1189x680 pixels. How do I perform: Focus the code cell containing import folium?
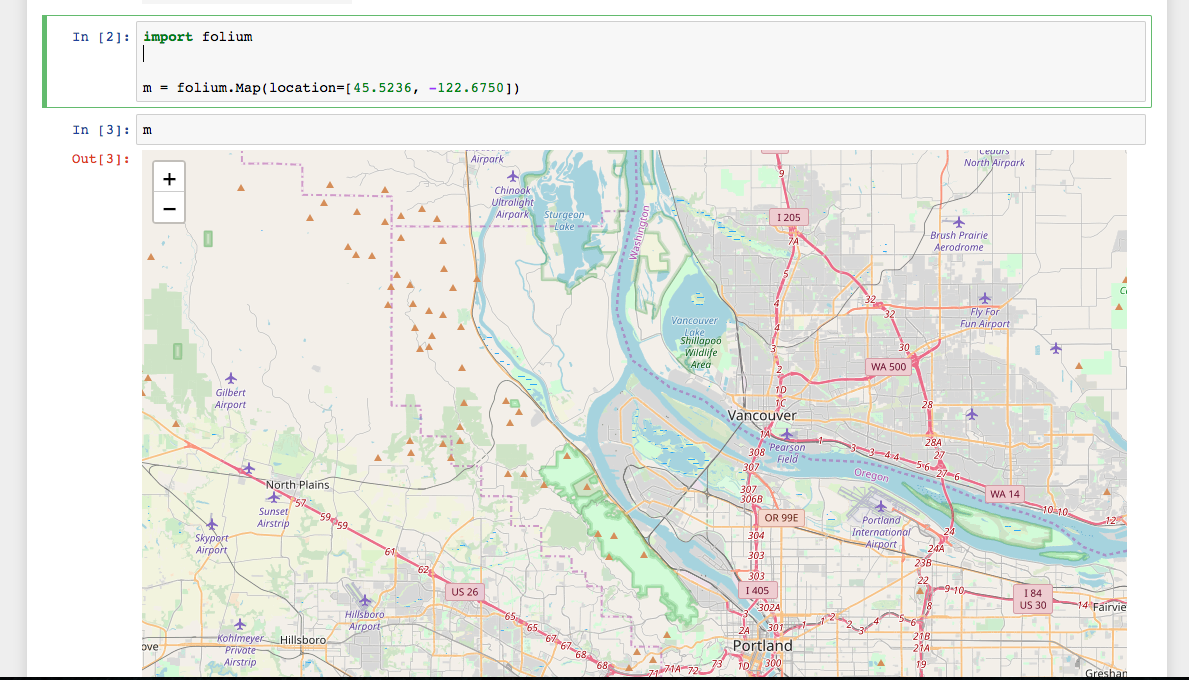point(641,61)
